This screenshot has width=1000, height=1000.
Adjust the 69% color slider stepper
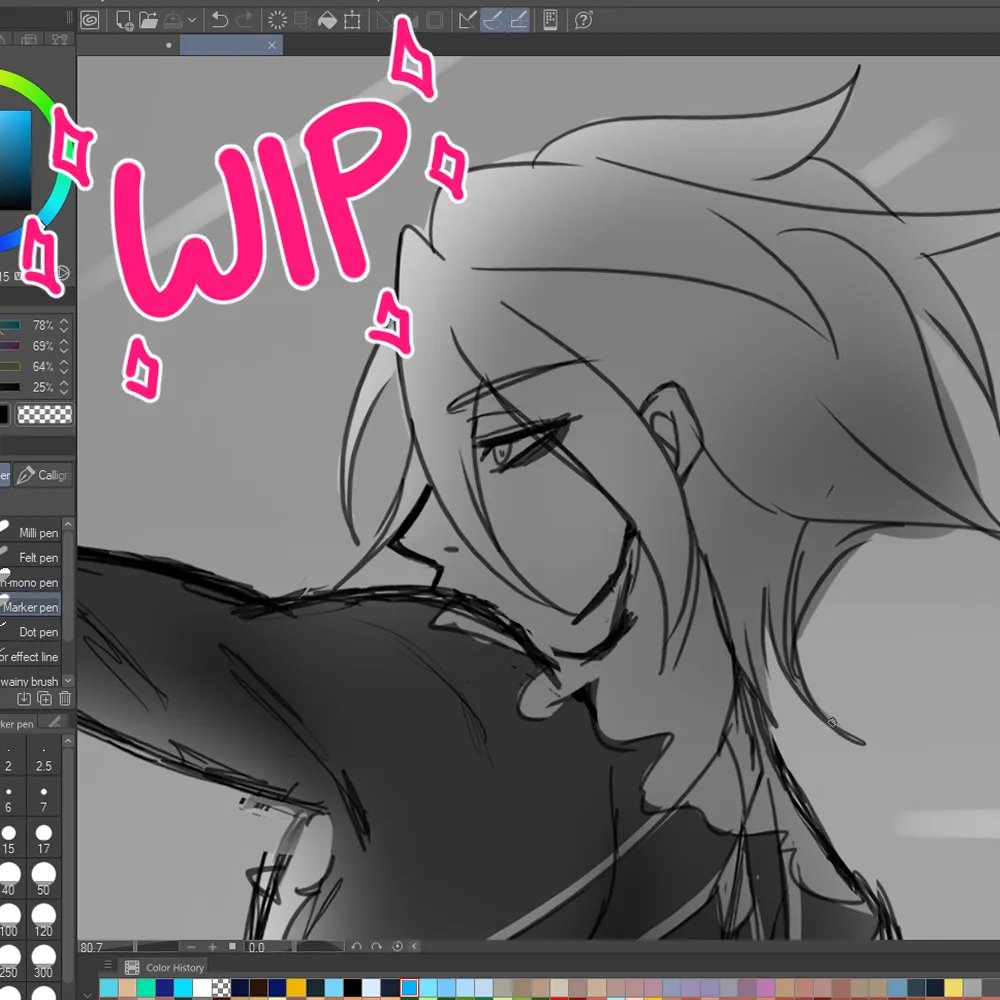pyautogui.click(x=64, y=346)
